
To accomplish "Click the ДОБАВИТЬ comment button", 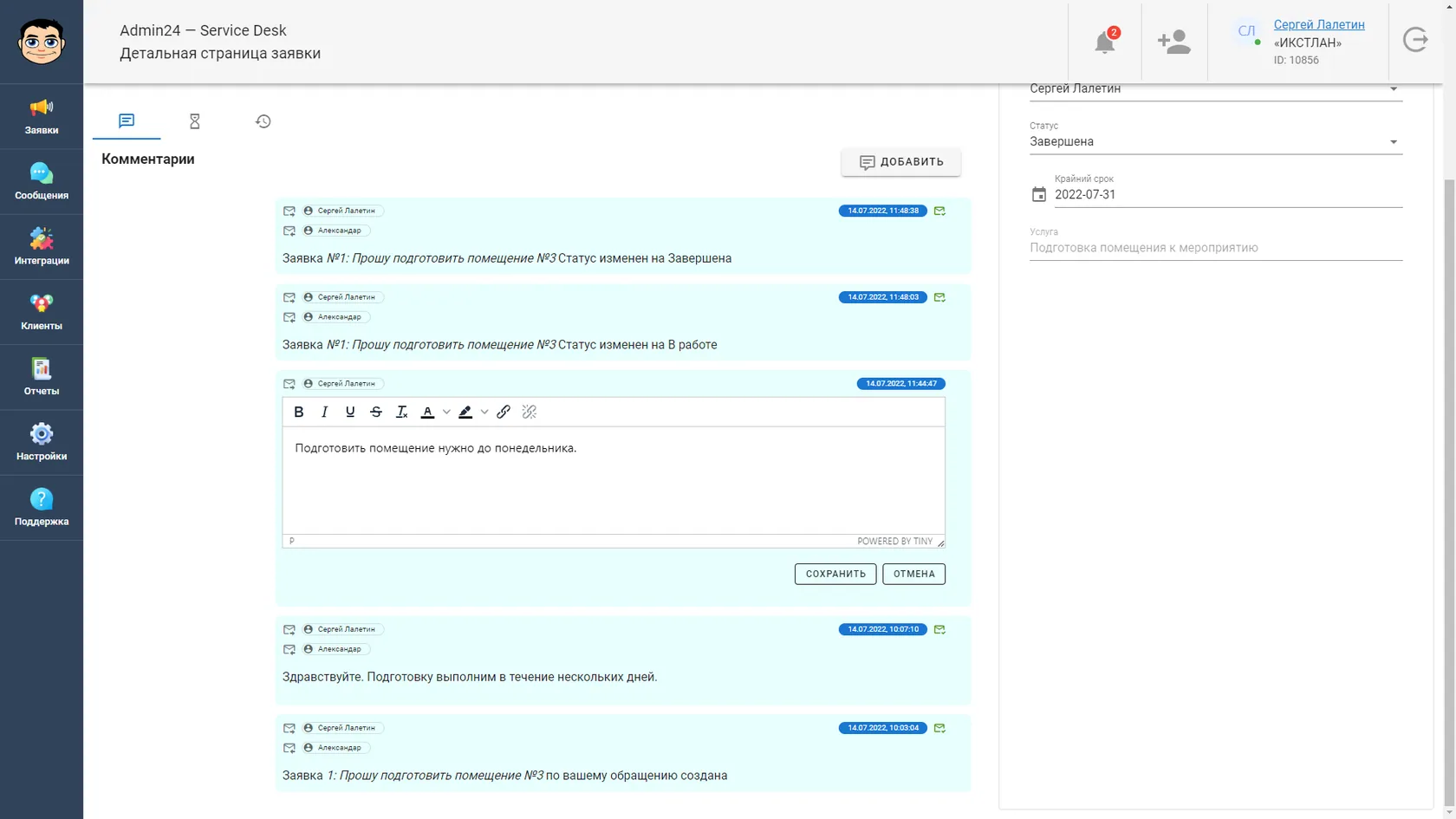I will [901, 162].
